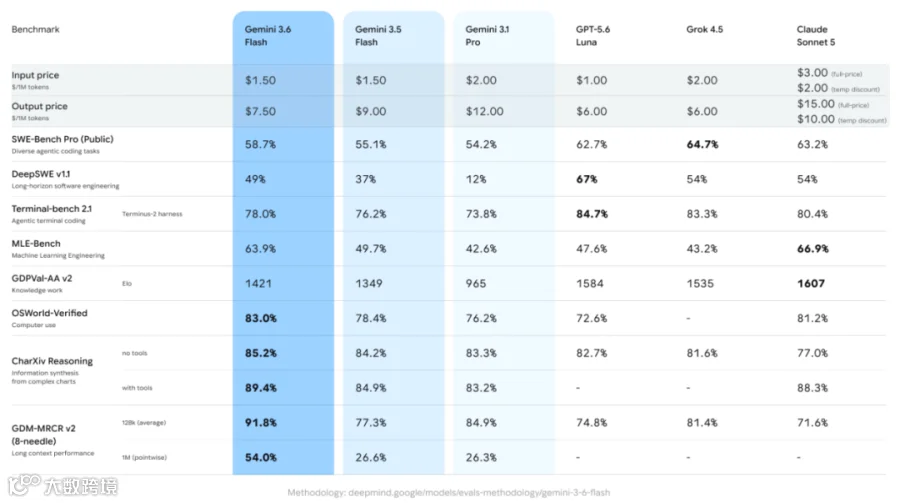Select the CharXiv Reasoning row label
The image size is (900, 503).
pyautogui.click(x=52, y=361)
